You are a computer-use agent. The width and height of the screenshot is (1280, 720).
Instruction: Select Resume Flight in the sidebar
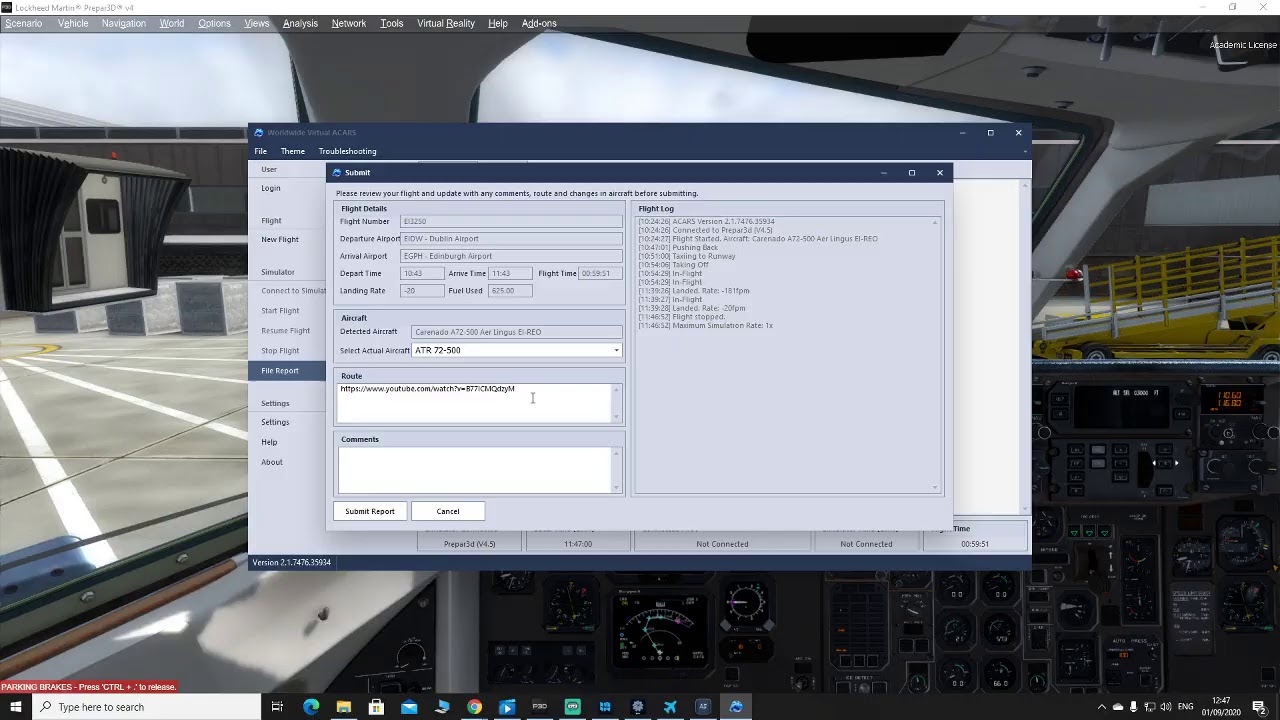(286, 331)
